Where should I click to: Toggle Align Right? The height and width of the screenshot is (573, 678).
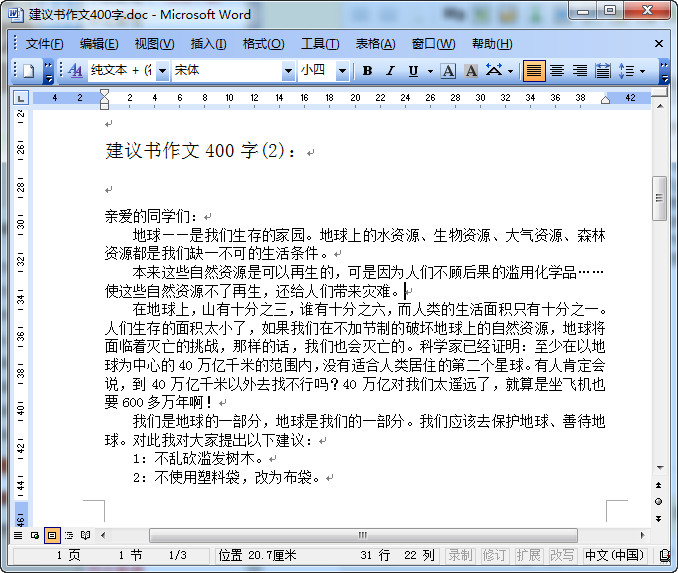[579, 71]
